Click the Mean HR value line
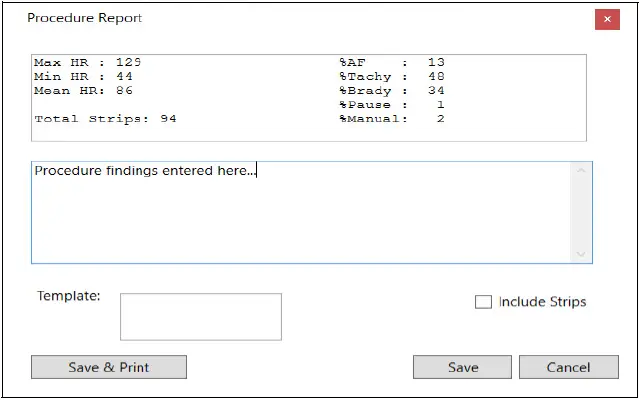639x401 pixels. pyautogui.click(x=84, y=90)
